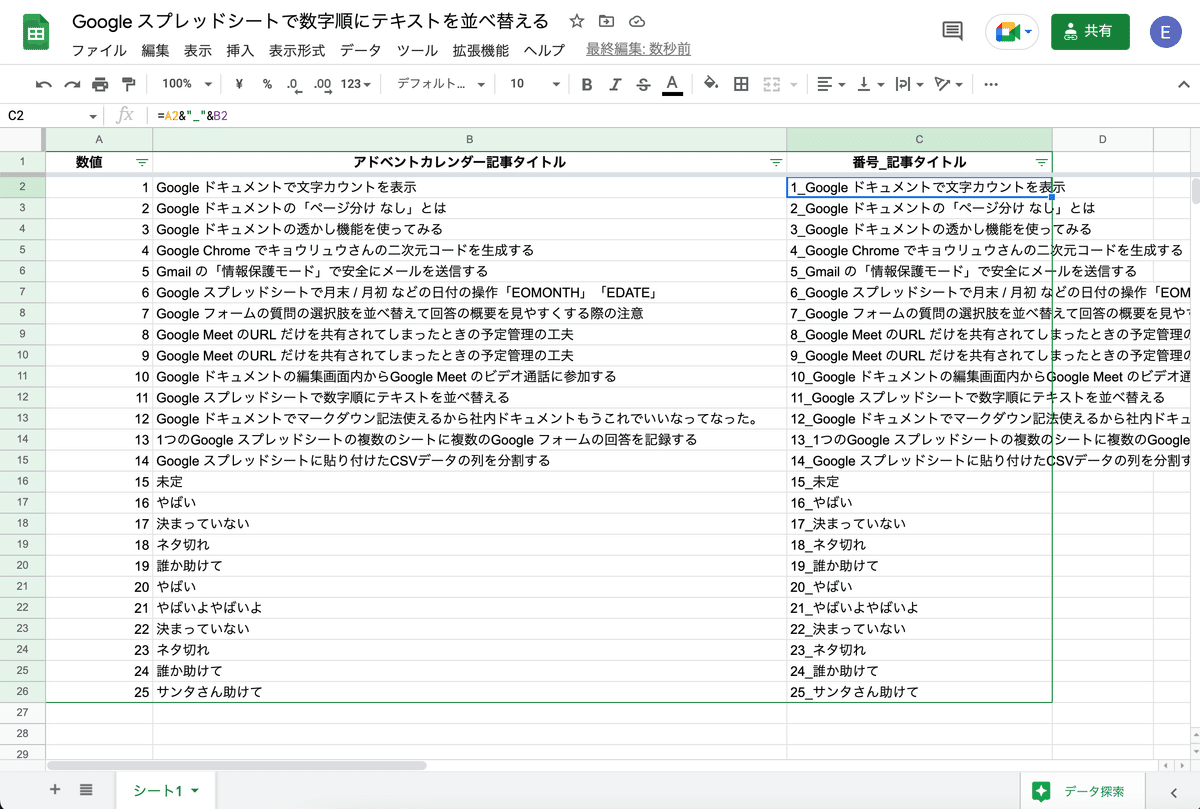The width and height of the screenshot is (1200, 809).
Task: Select cell 19_誰か助けて
Action: pyautogui.click(x=919, y=566)
